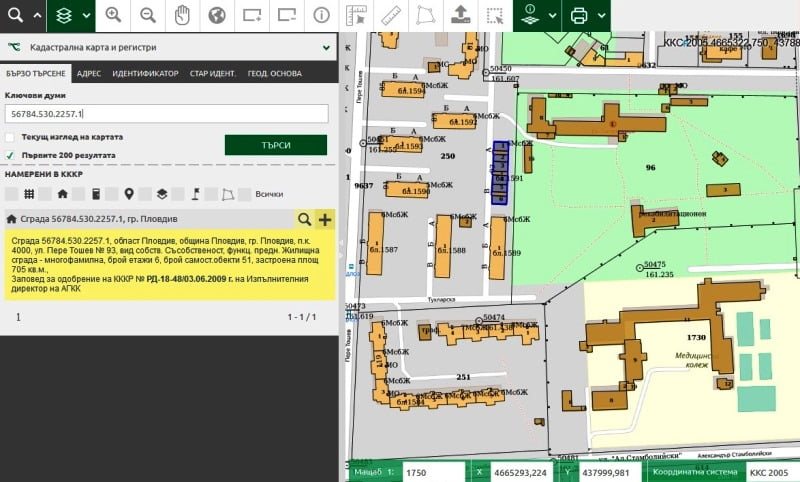The width and height of the screenshot is (800, 482).
Task: Click the zoom out magnifier tool
Action: click(x=147, y=16)
